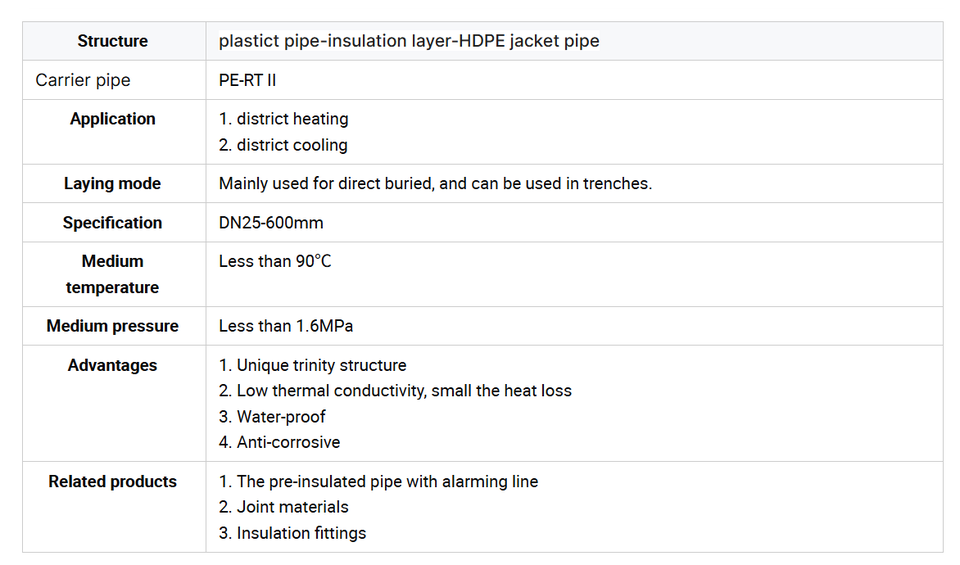Image resolution: width=960 pixels, height=565 pixels.
Task: Click the Application row heading
Action: (x=113, y=119)
